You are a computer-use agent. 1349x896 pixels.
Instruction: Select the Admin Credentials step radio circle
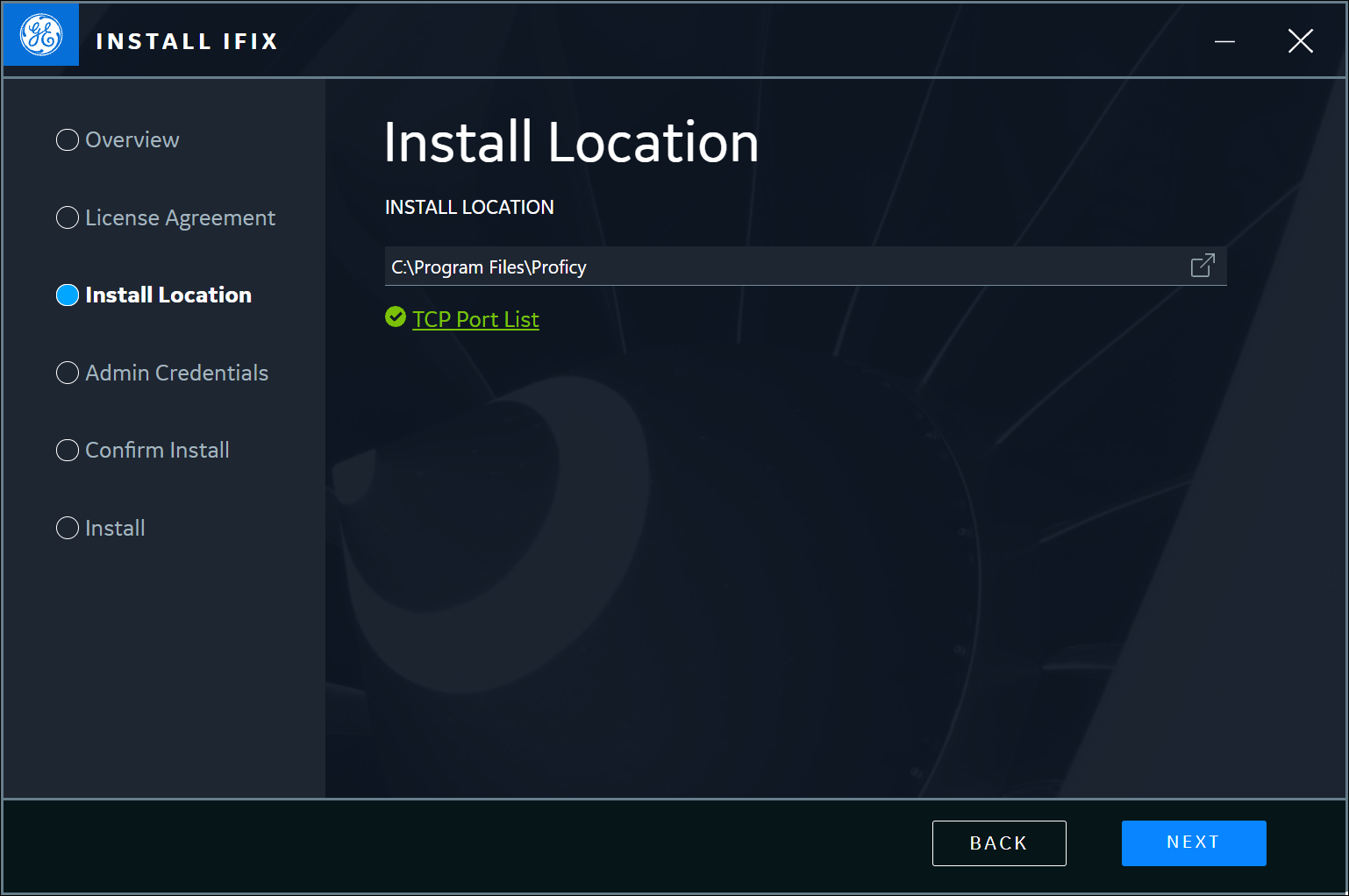[68, 373]
